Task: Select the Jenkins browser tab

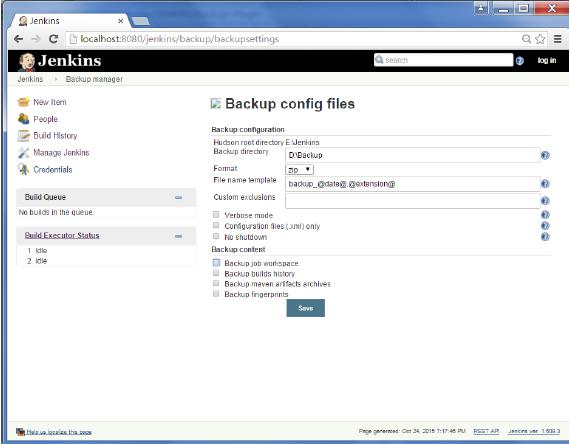Action: click(69, 21)
